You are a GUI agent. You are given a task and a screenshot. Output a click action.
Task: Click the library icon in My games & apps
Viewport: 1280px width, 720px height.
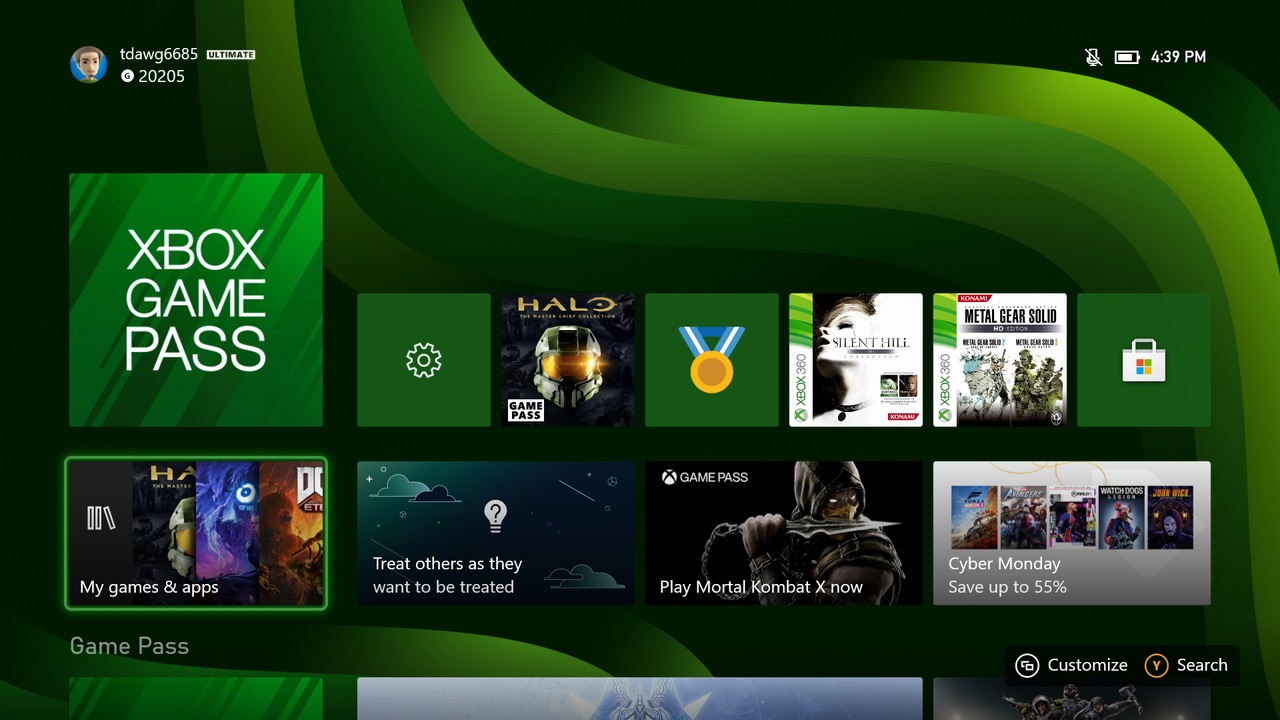(100, 517)
